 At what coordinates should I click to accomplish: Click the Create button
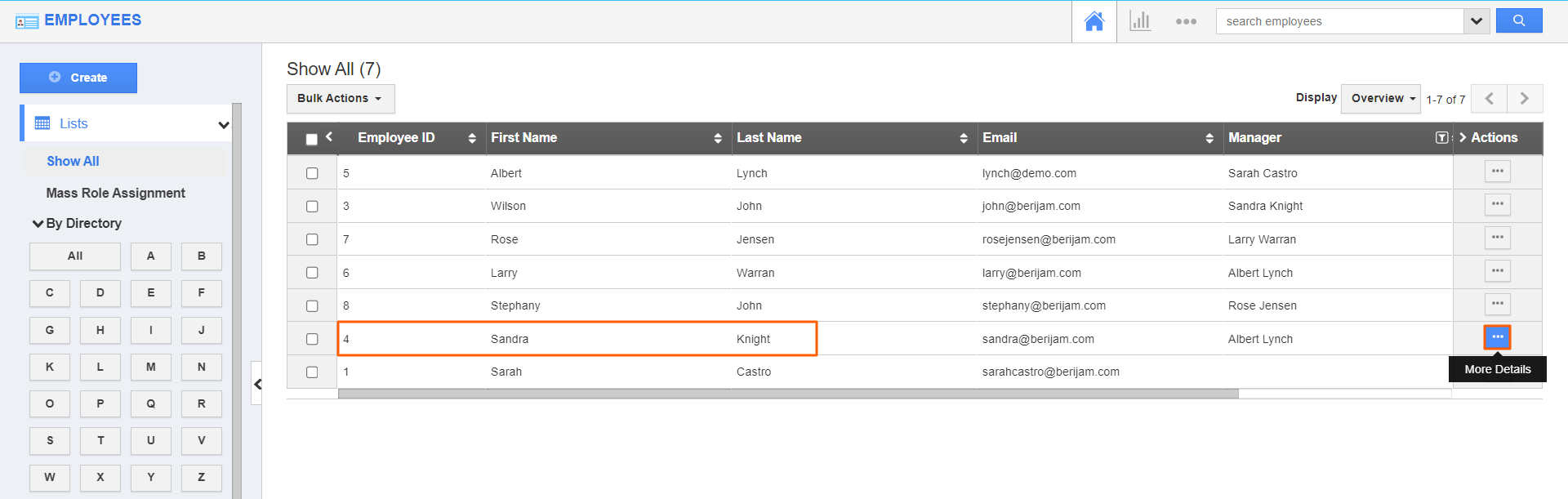point(78,78)
